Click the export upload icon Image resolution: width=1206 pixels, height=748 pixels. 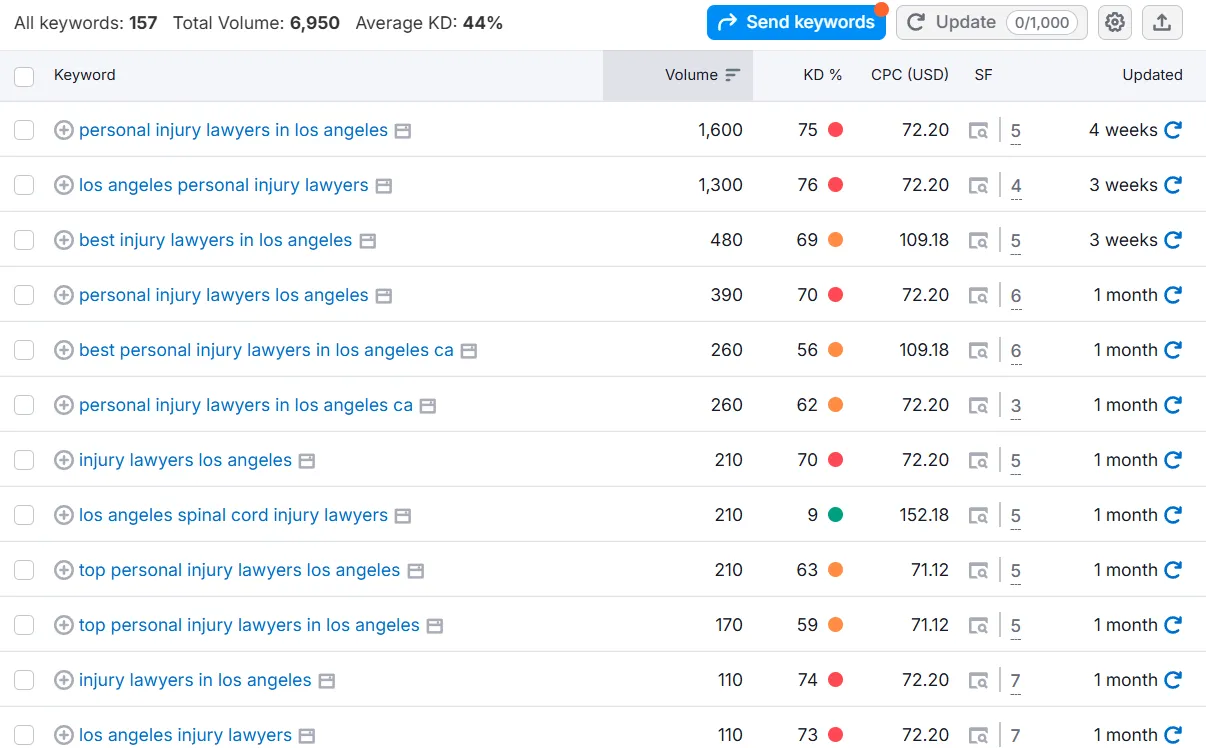click(x=1161, y=22)
